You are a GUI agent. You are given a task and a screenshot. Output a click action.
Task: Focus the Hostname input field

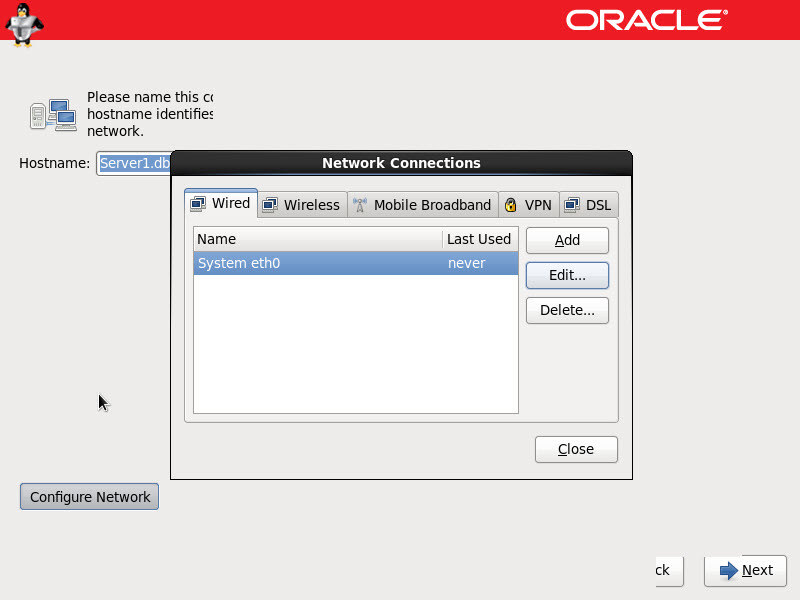click(134, 163)
